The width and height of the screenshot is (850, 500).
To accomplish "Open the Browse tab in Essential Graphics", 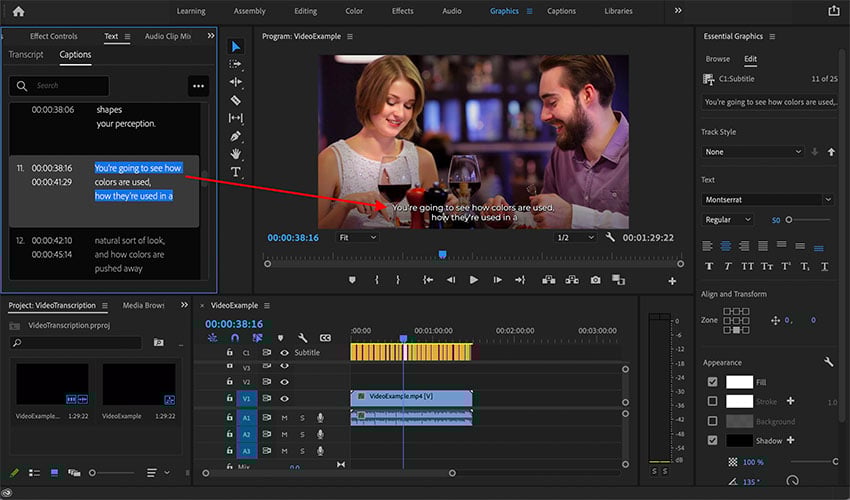I will 717,59.
